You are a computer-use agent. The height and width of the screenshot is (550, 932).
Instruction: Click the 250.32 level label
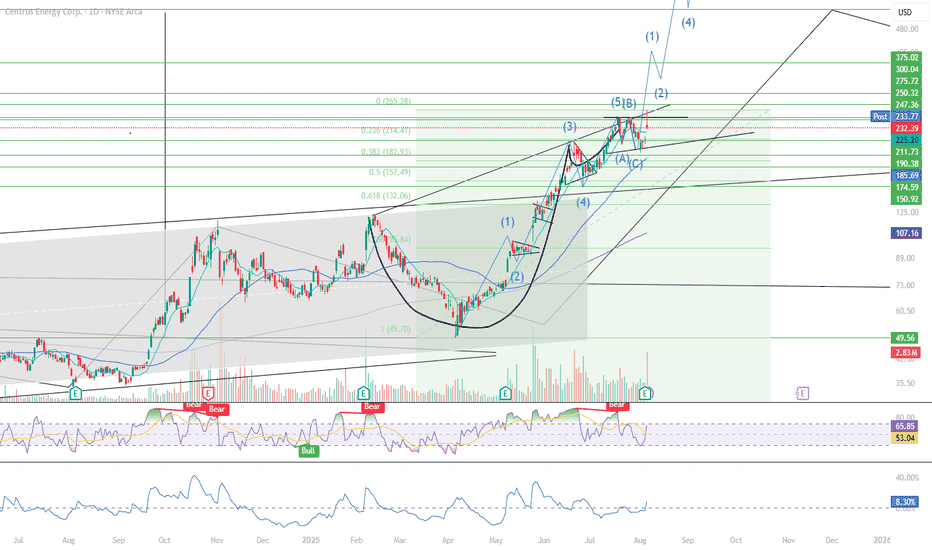click(906, 93)
